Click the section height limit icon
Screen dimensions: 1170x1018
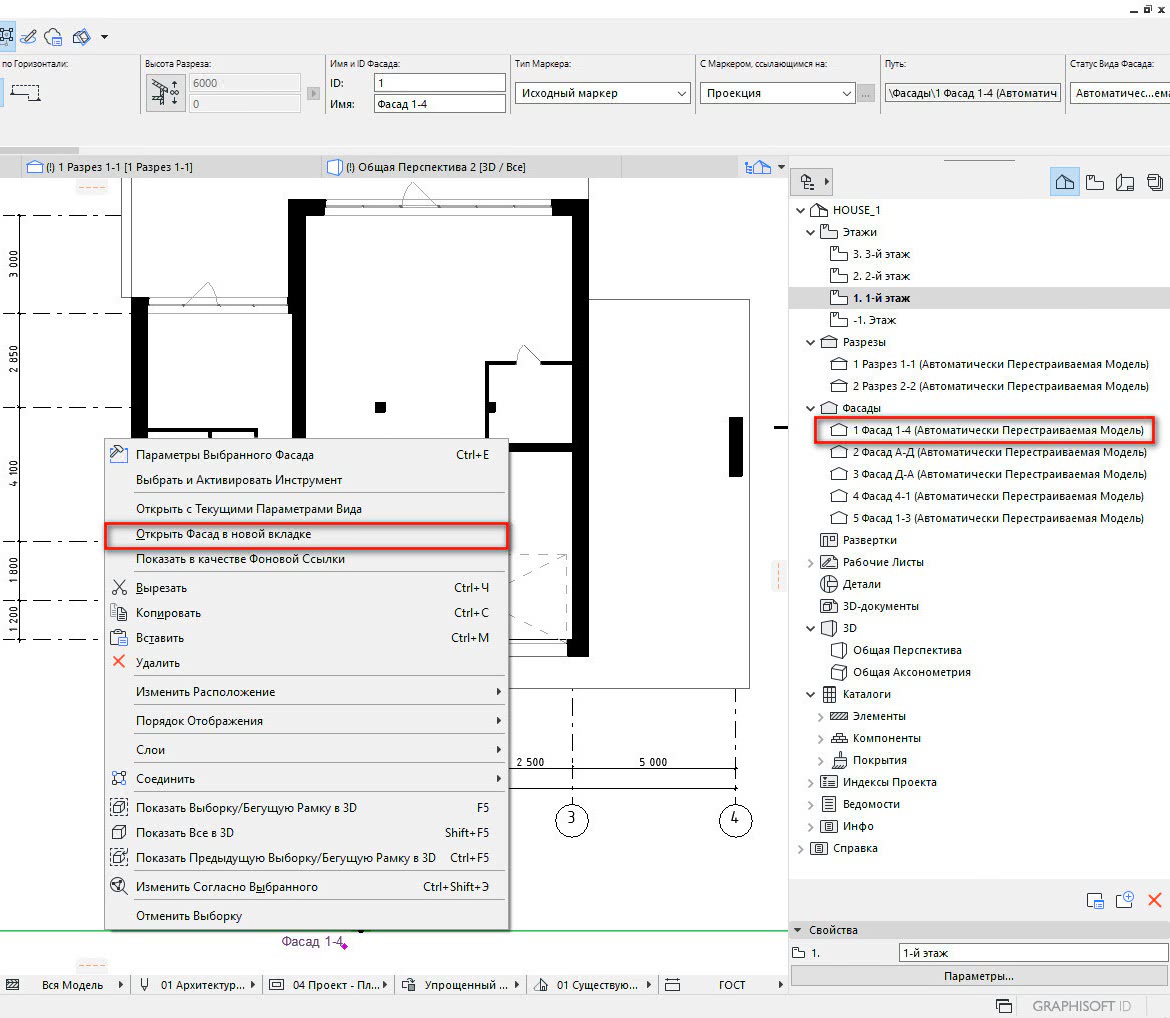pyautogui.click(x=163, y=93)
